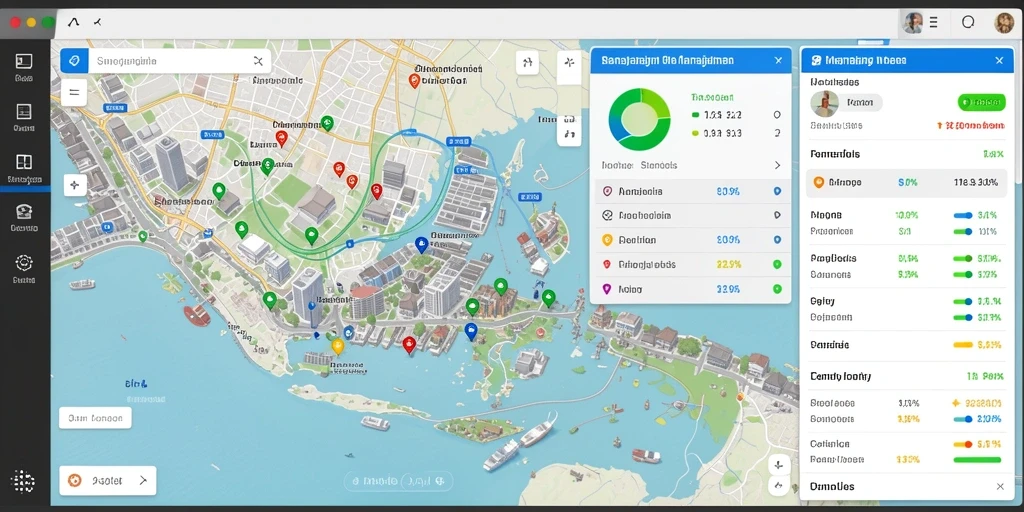The width and height of the screenshot is (1024, 512).
Task: Clear the map search with its X icon
Action: [257, 61]
